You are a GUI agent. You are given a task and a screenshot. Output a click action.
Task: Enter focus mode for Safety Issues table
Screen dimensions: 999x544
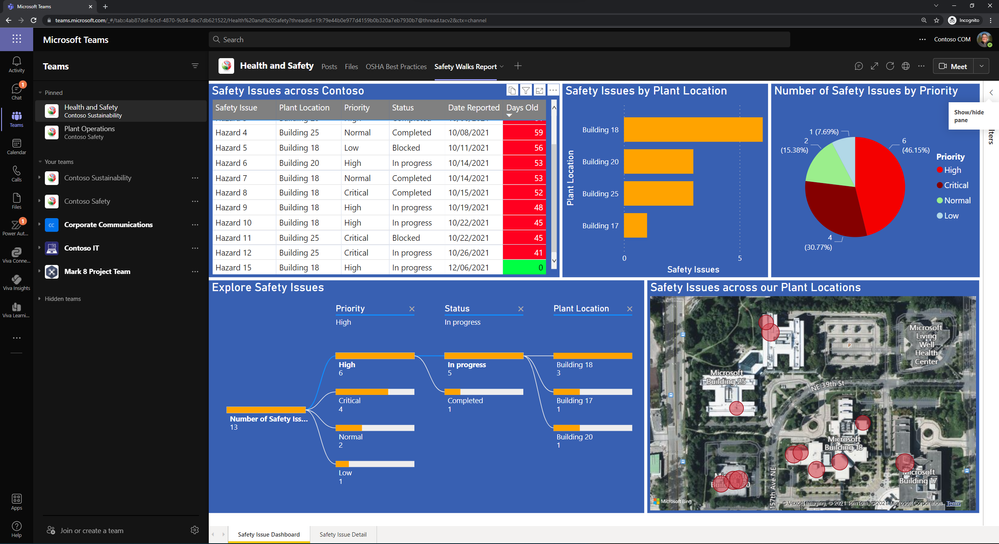click(540, 90)
